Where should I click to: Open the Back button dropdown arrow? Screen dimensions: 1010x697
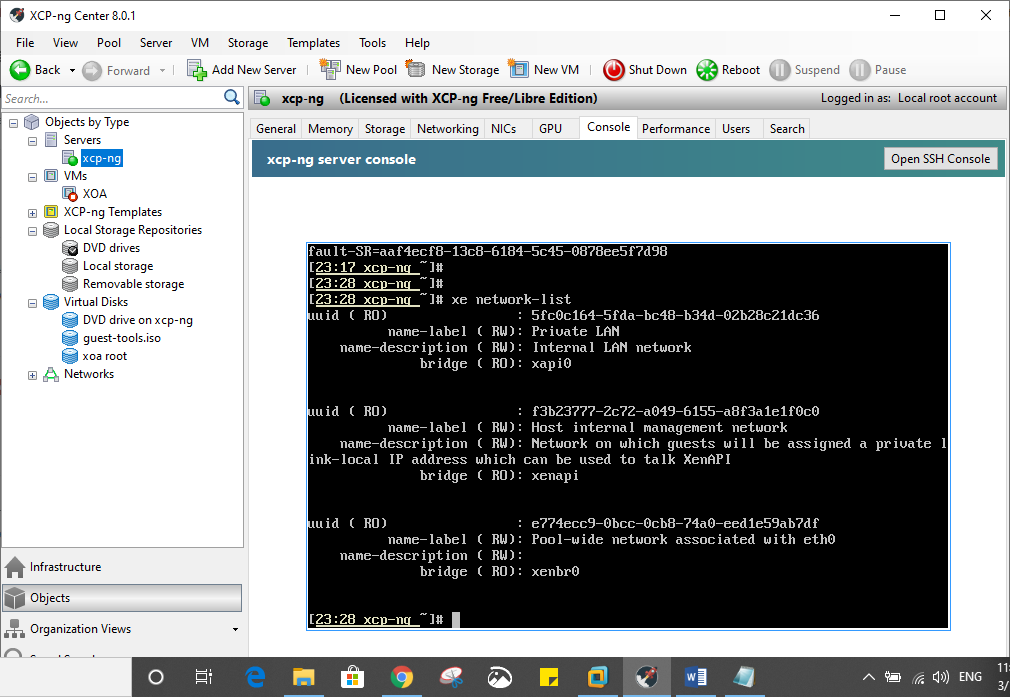click(x=71, y=70)
